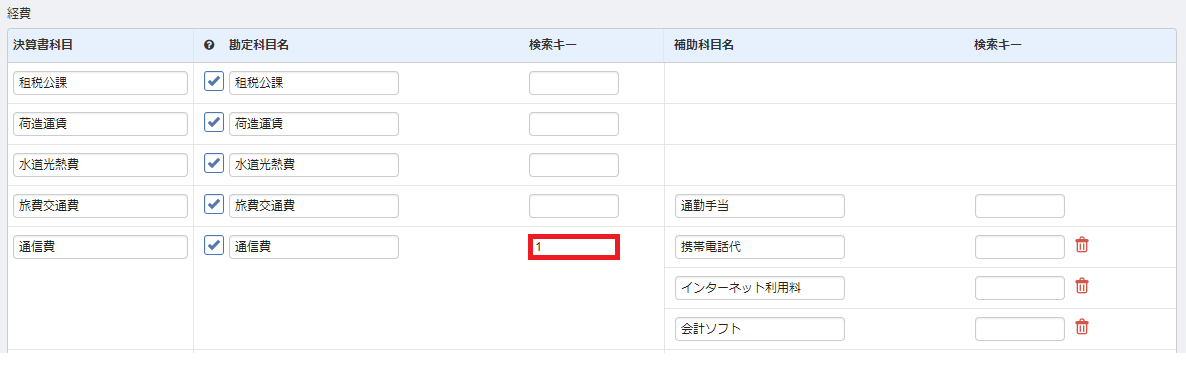Edit the 通勤手当 sub-account name field
Viewport: 1186px width, 384px height.
click(x=759, y=206)
